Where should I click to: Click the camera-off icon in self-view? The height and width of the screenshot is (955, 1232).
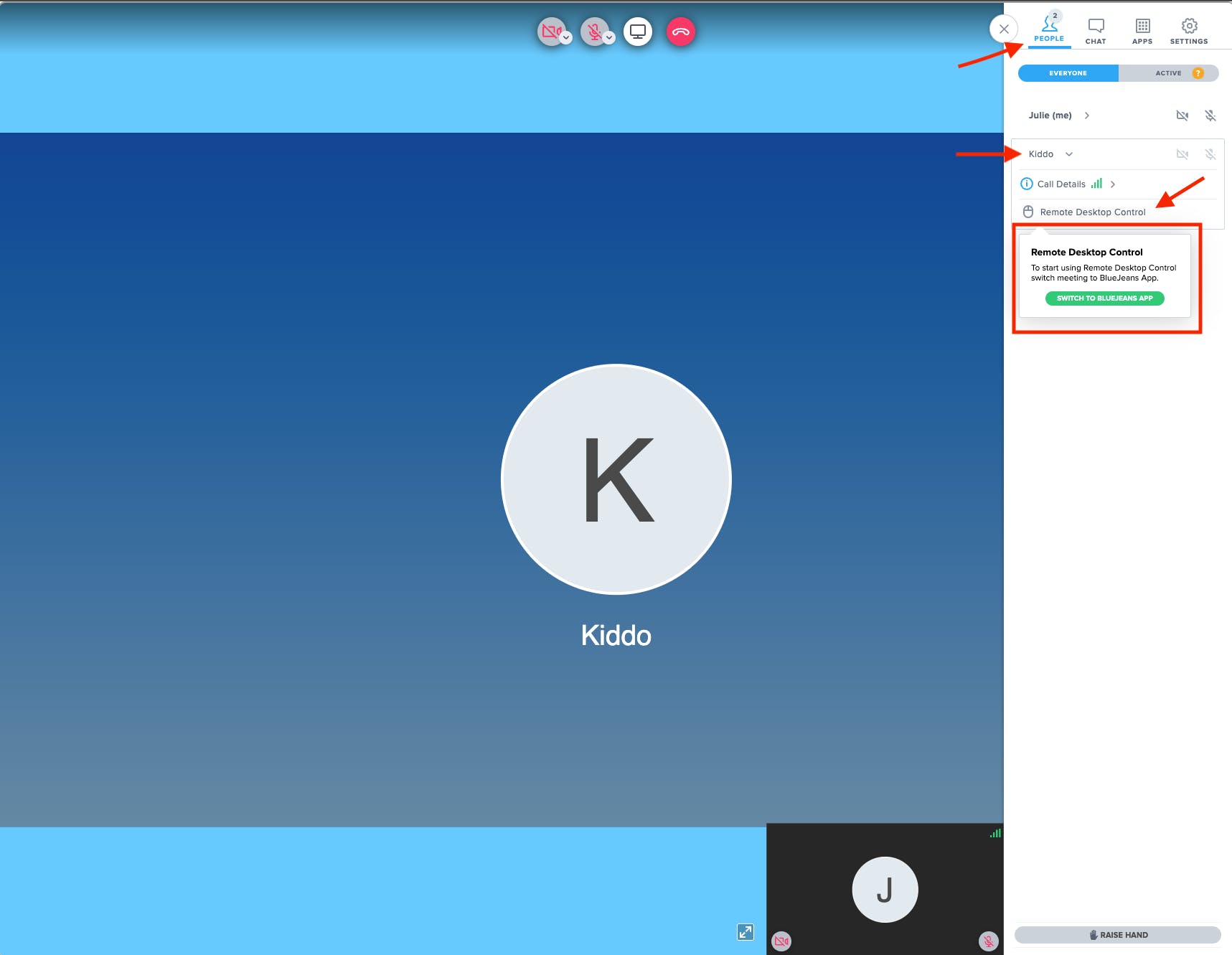click(x=781, y=941)
